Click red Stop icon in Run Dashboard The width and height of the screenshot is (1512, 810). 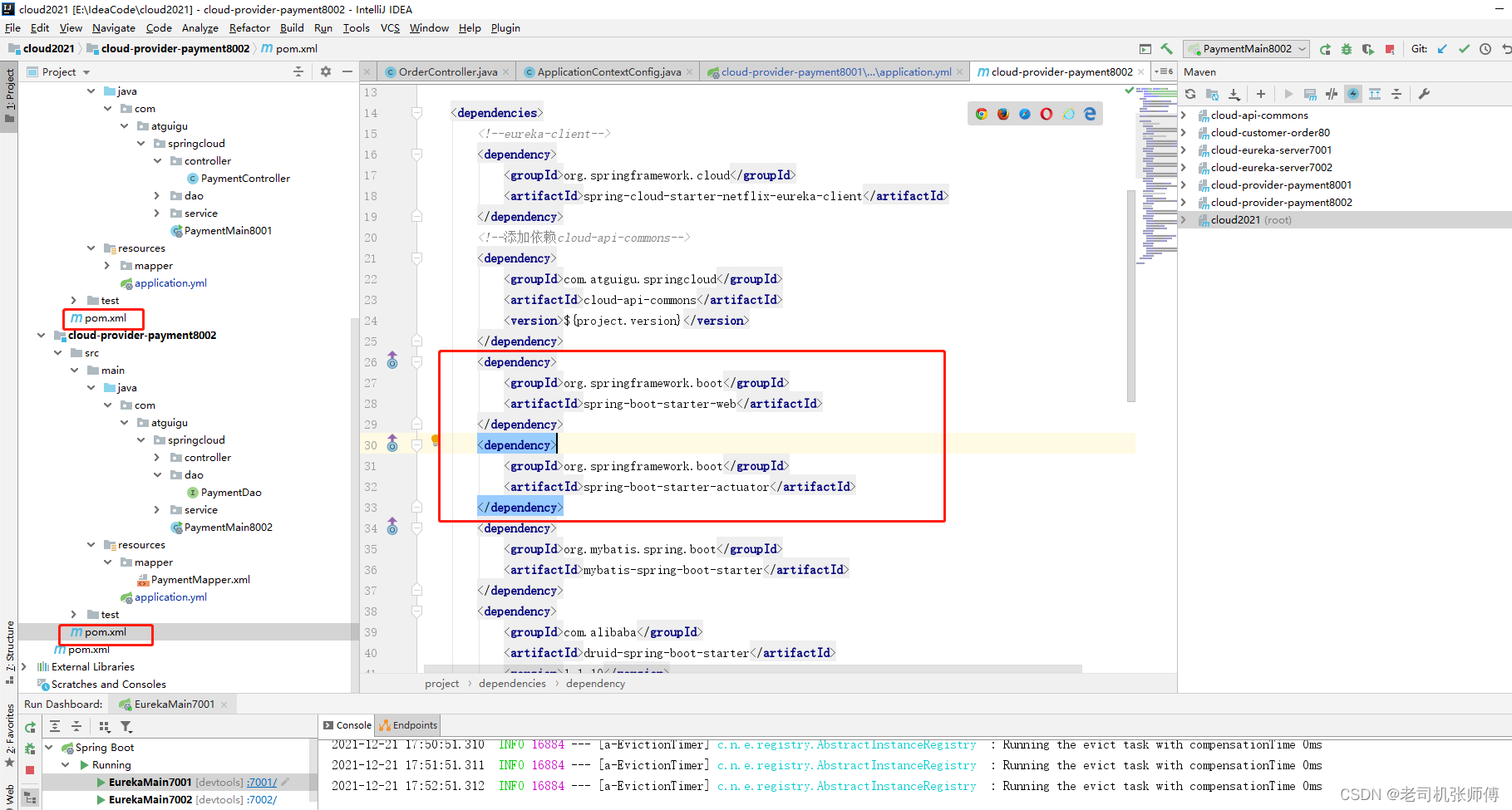click(x=30, y=770)
